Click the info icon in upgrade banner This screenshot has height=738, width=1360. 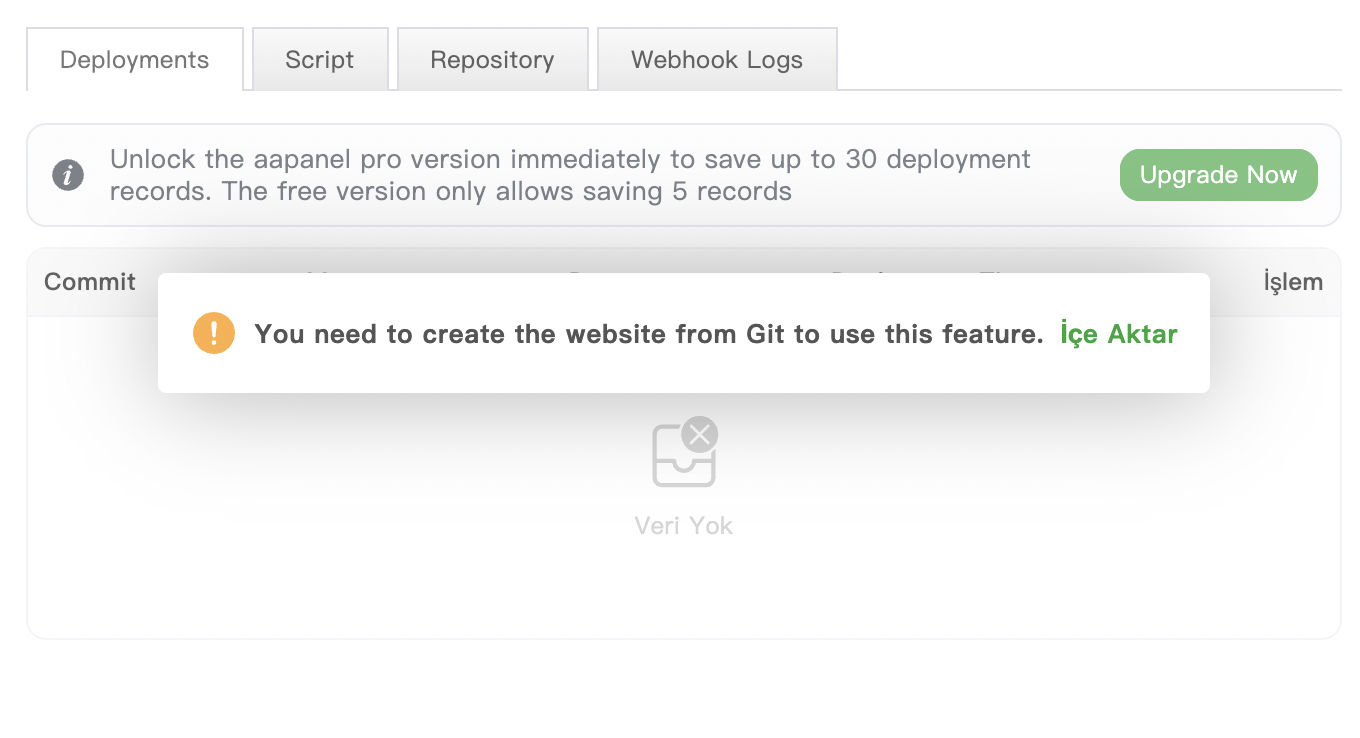(x=68, y=176)
